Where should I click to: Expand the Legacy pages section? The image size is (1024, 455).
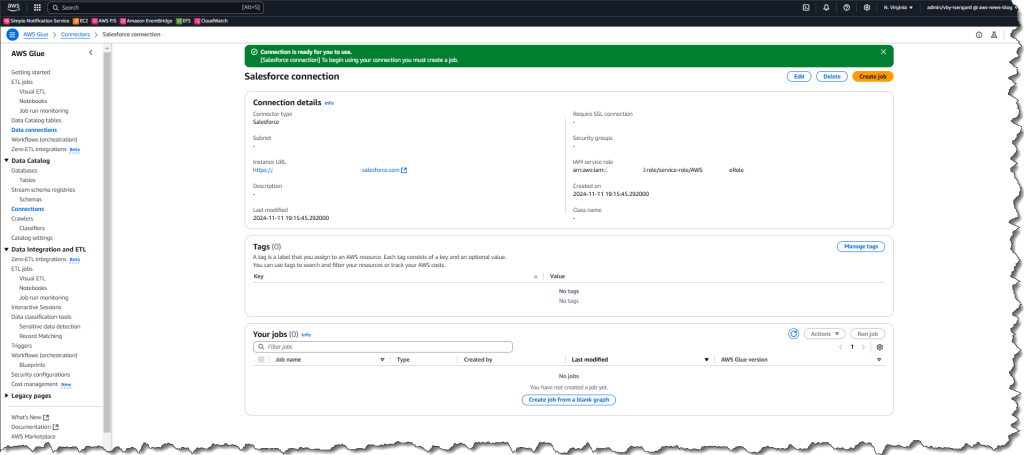pos(7,396)
